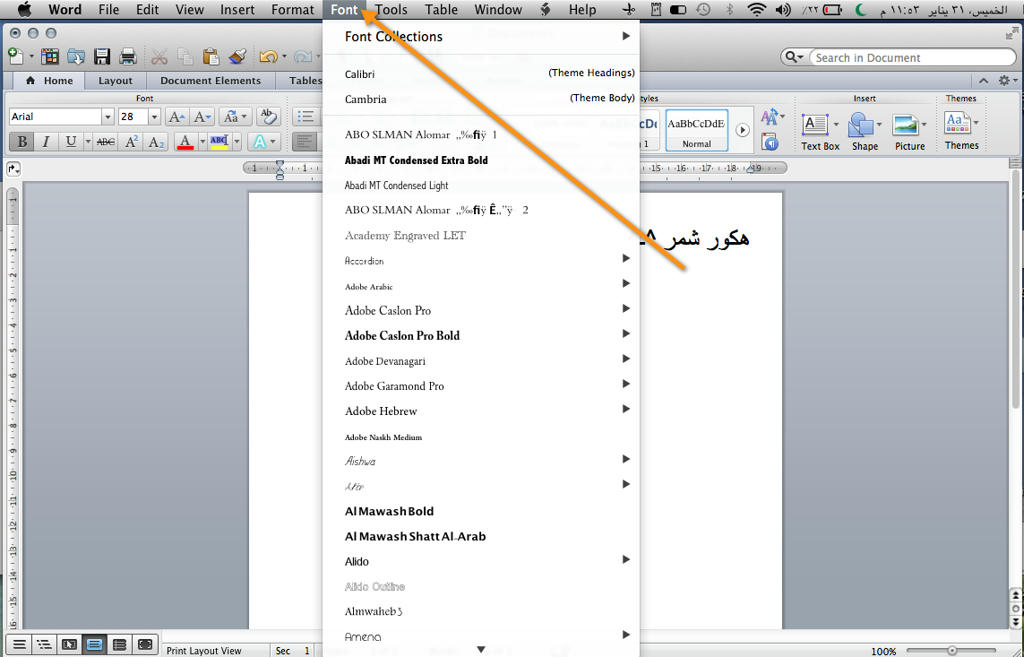Click the Wi-Fi icon in the menu bar
Viewport: 1024px width, 657px height.
(757, 10)
